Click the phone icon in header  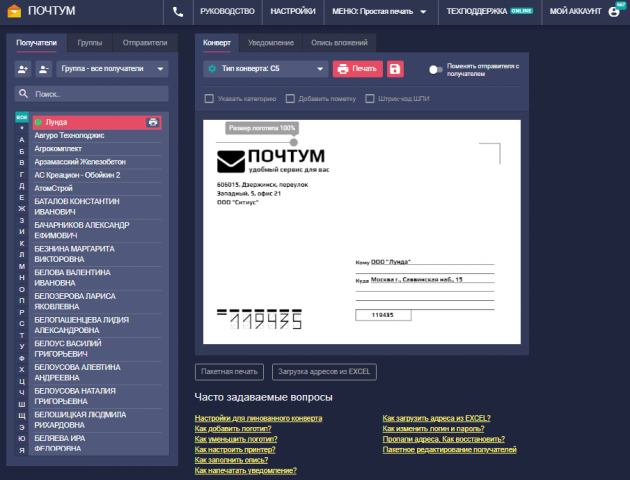coord(178,12)
